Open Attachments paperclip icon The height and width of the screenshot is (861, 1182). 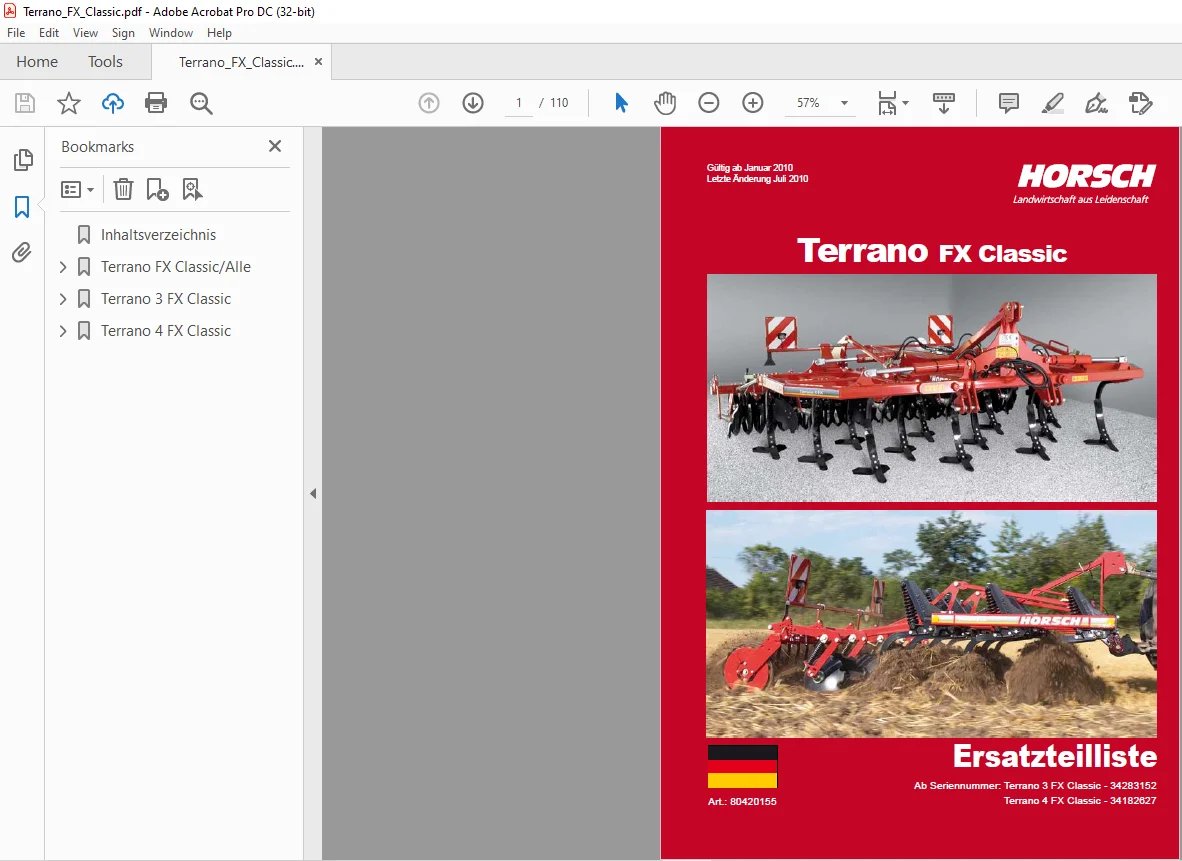click(x=22, y=253)
